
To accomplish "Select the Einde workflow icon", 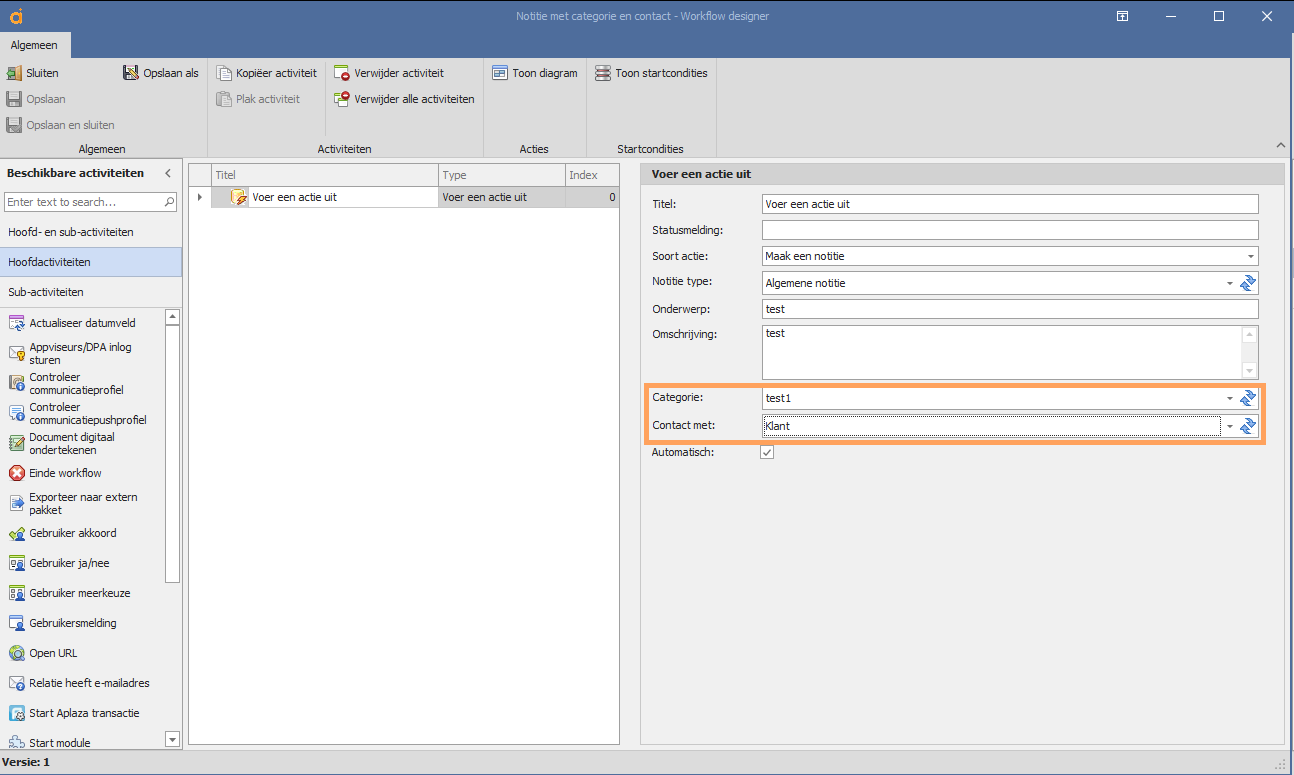I will [x=16, y=473].
